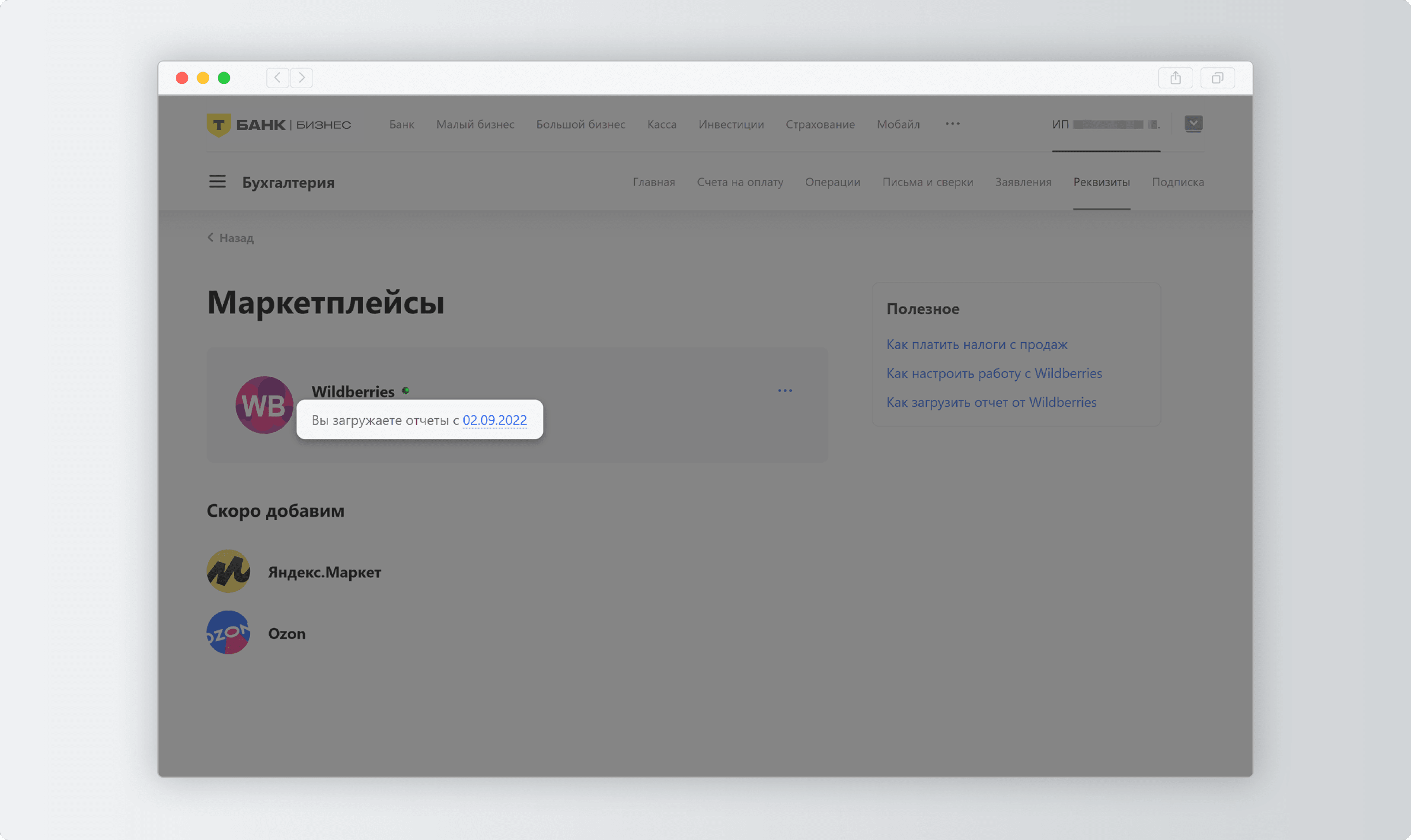This screenshot has width=1411, height=840.
Task: Click the Скоро добавим heading
Action: [x=275, y=511]
